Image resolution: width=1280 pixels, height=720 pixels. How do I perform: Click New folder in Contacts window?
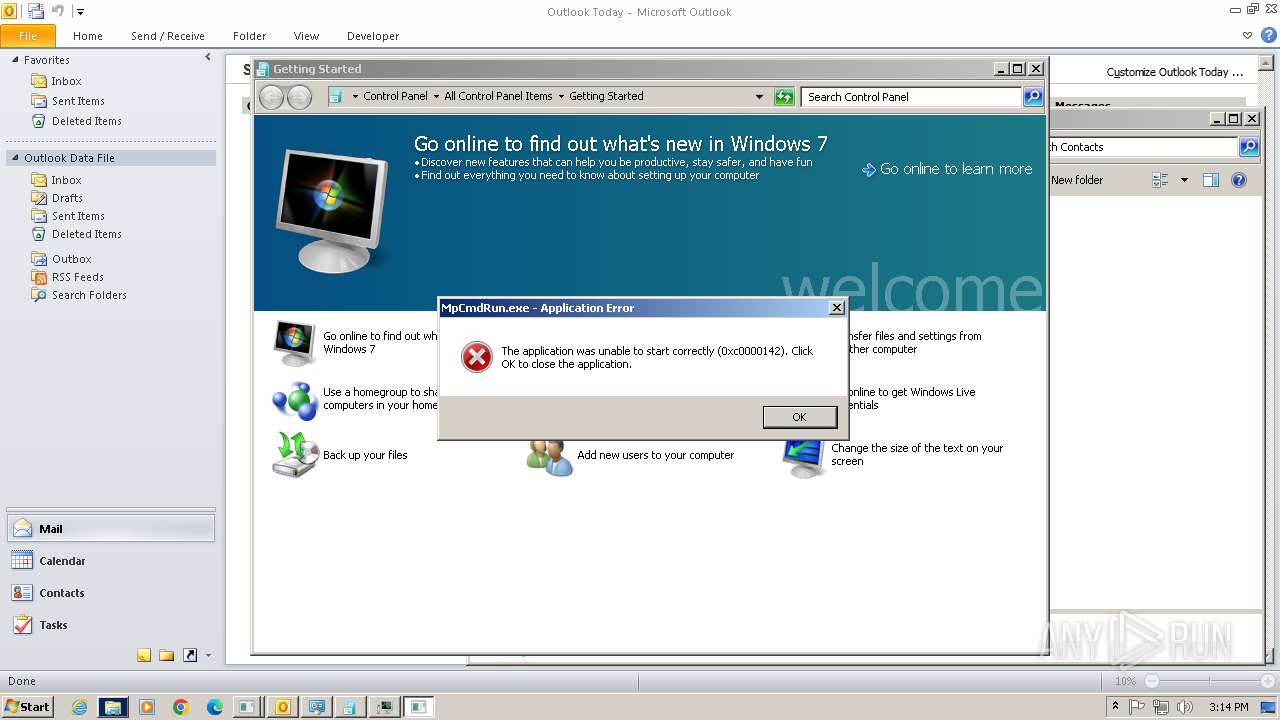point(1077,180)
